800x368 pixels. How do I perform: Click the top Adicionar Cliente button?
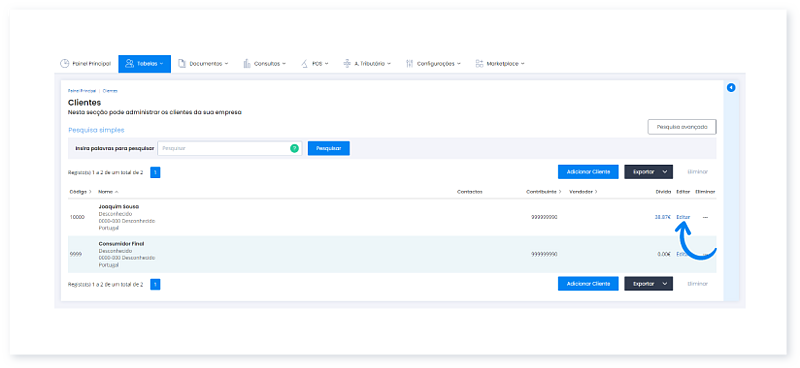pyautogui.click(x=588, y=172)
